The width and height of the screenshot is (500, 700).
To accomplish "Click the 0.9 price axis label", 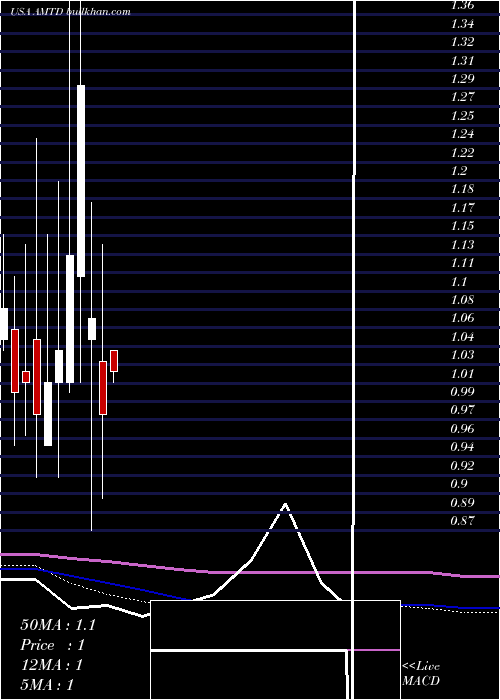I will (x=459, y=484).
